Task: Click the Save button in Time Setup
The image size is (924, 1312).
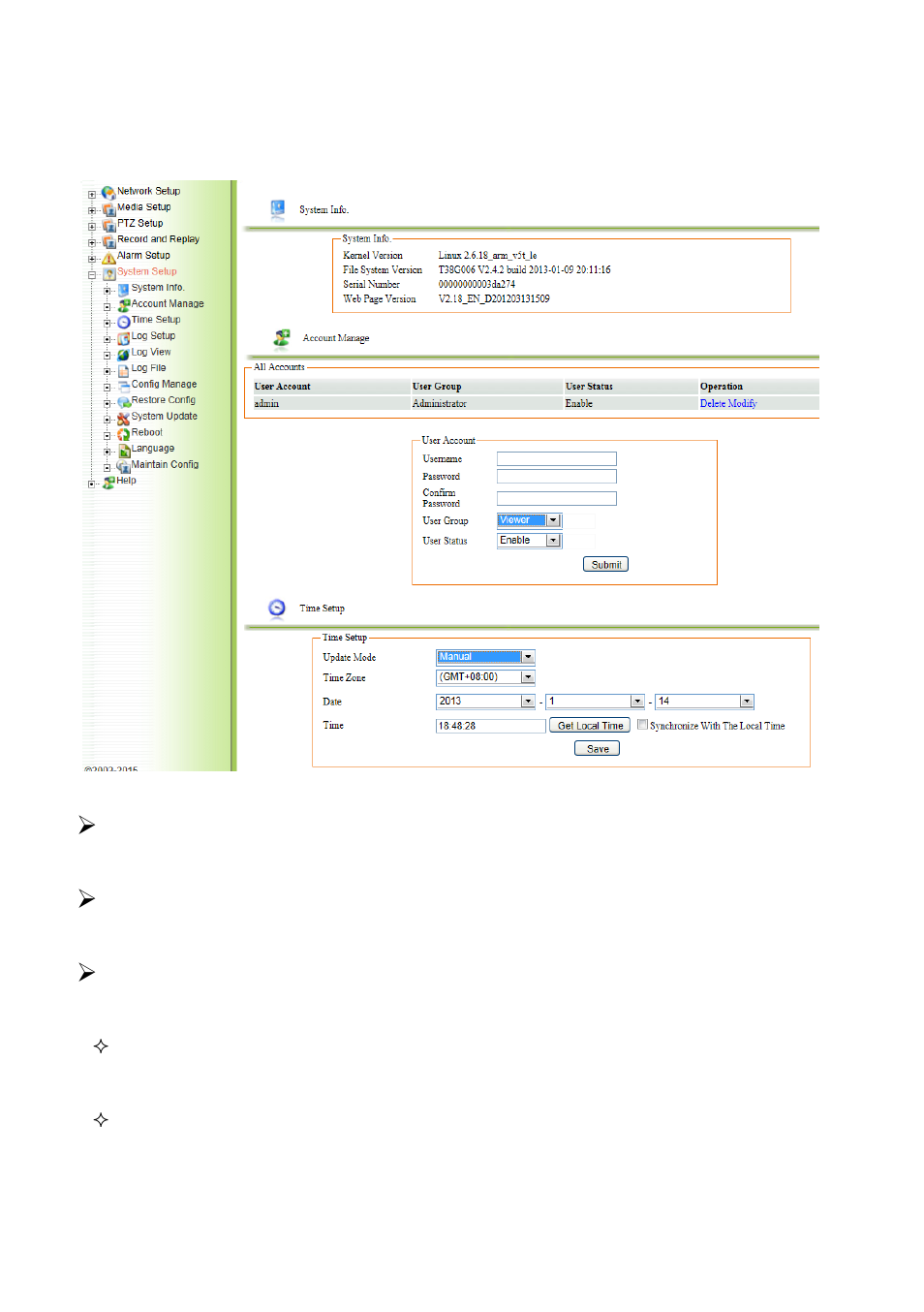Action: [598, 748]
